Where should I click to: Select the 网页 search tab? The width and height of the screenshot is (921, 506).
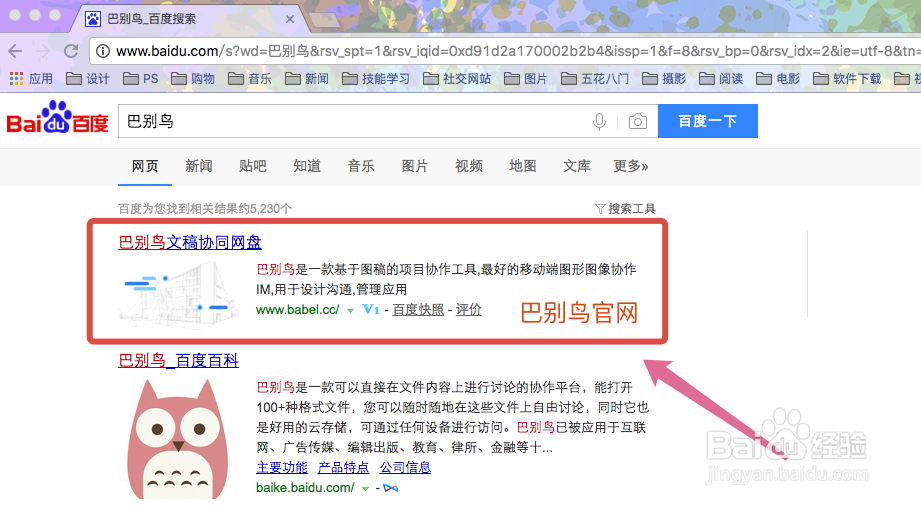(x=144, y=166)
